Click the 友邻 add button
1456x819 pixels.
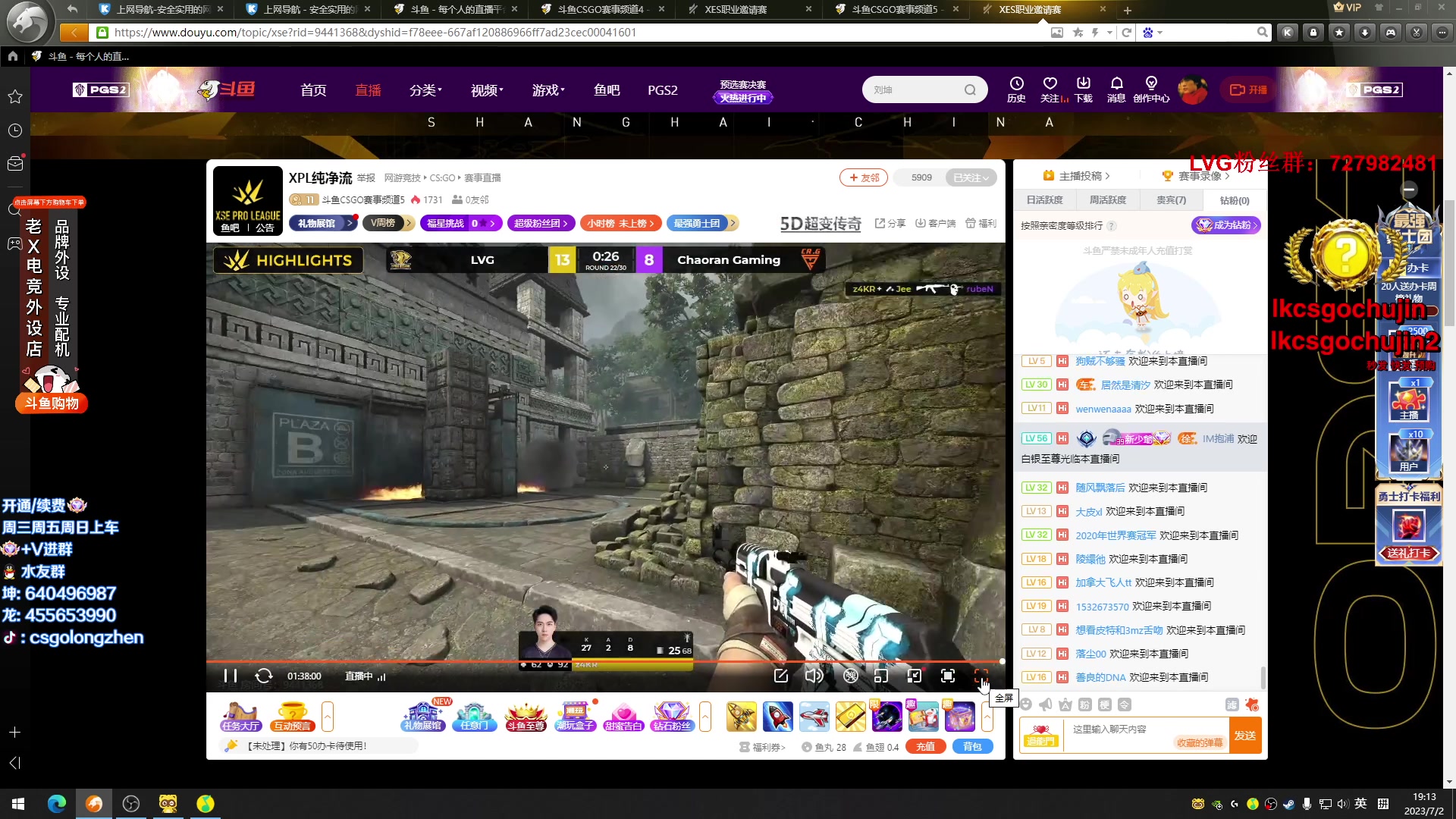tap(864, 177)
